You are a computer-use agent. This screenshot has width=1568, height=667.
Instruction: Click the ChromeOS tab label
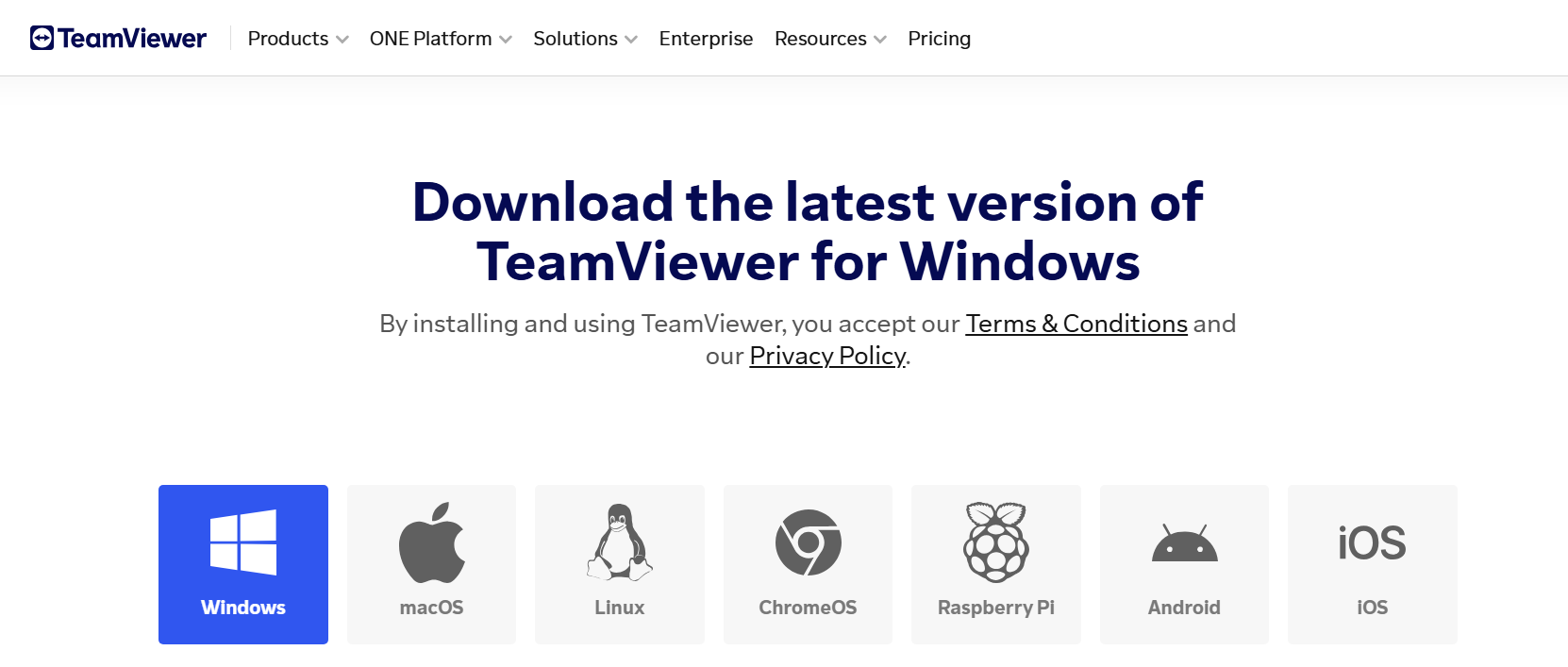(x=809, y=608)
